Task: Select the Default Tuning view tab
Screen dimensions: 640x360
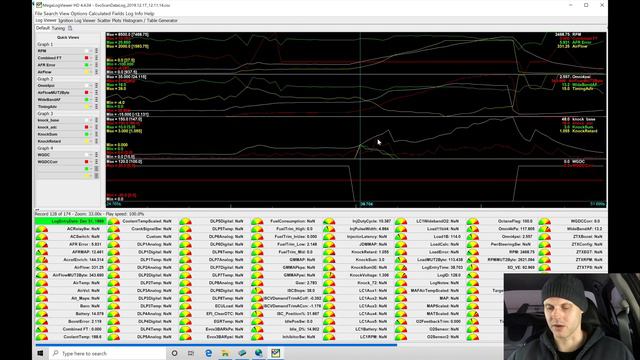Action: 50,28
